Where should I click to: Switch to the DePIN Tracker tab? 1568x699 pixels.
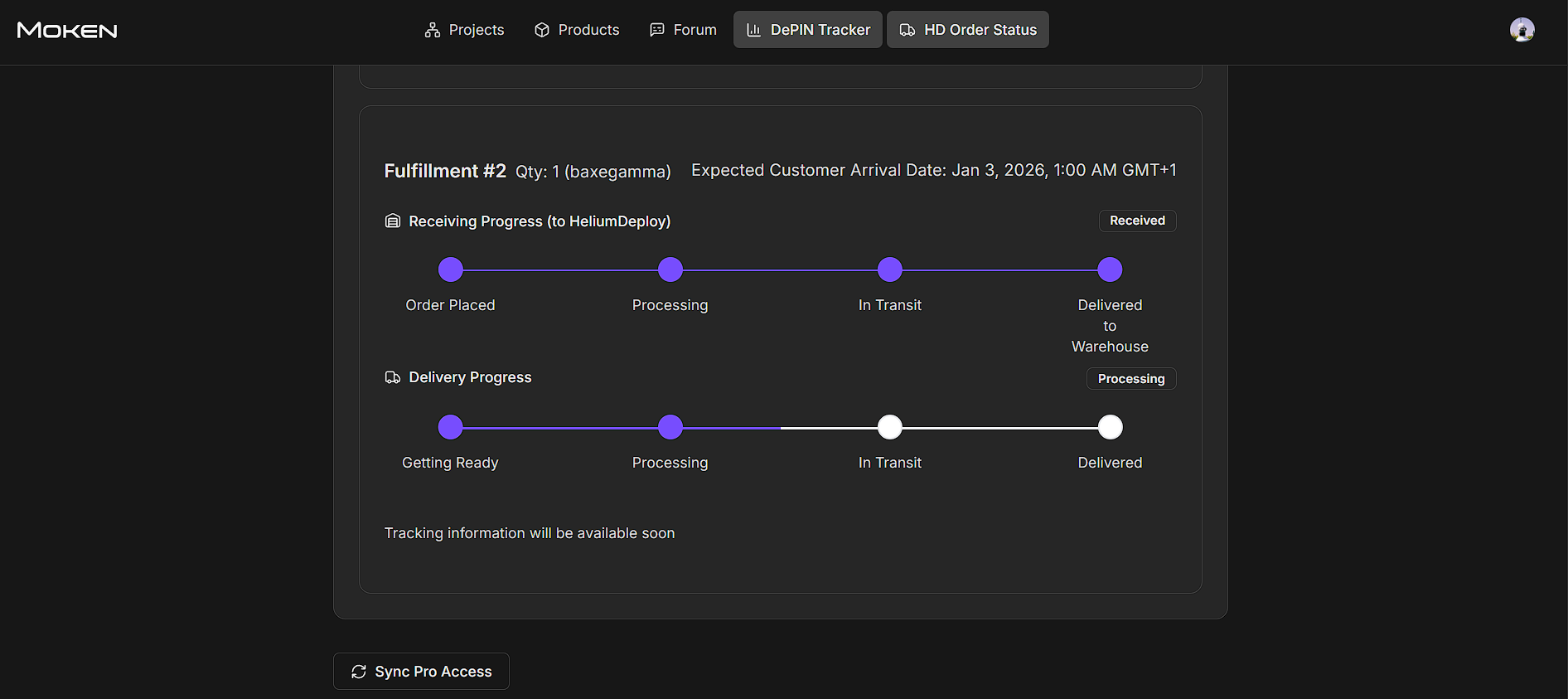click(x=808, y=30)
